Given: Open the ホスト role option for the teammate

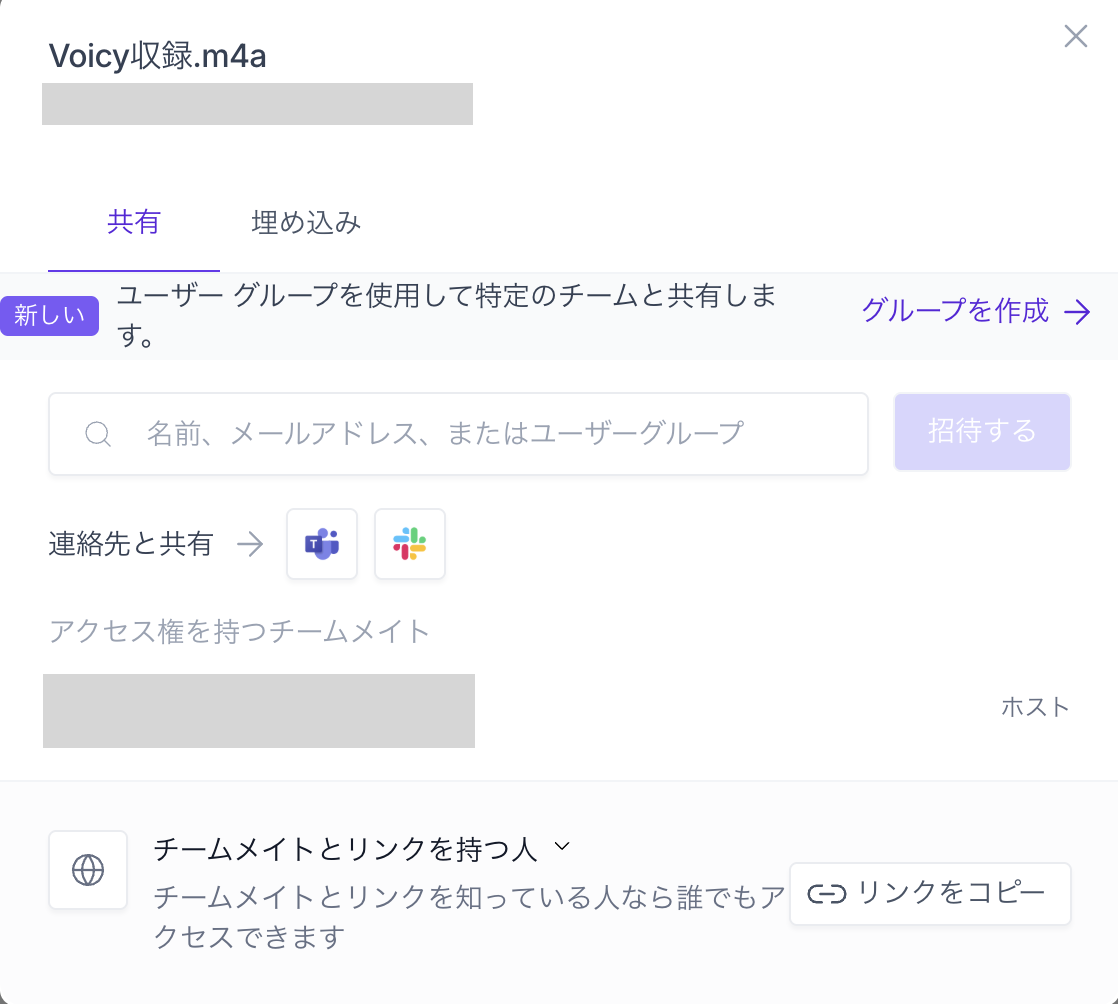Looking at the screenshot, I should (x=1037, y=707).
